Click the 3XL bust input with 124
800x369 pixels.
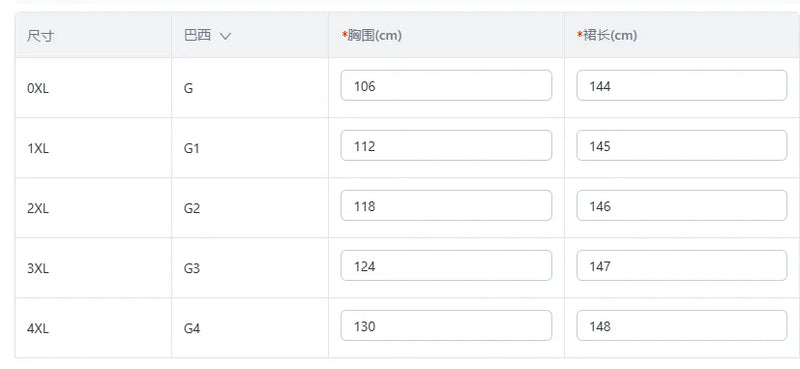coord(446,265)
